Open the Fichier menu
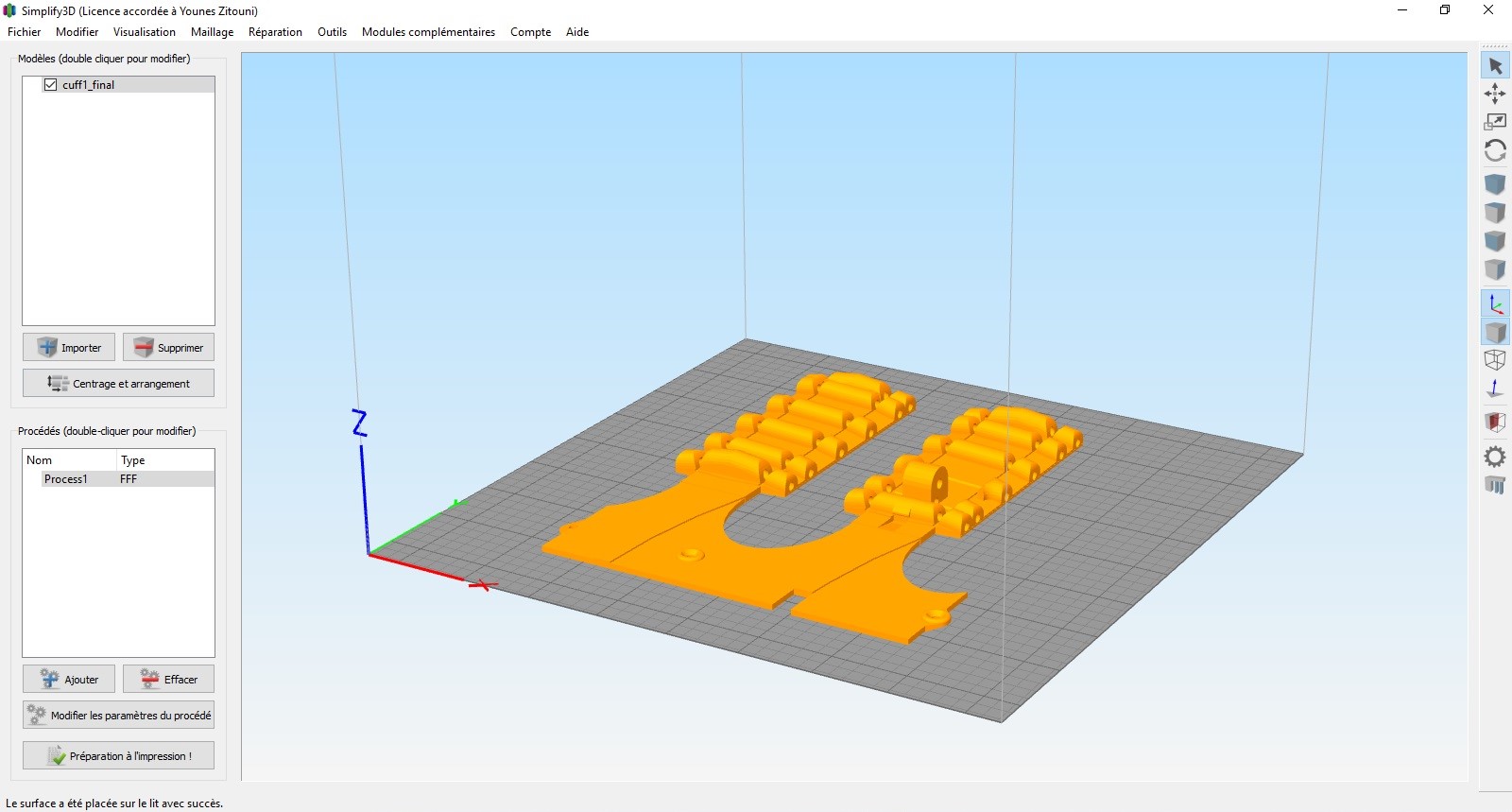1512x812 pixels. 24,32
